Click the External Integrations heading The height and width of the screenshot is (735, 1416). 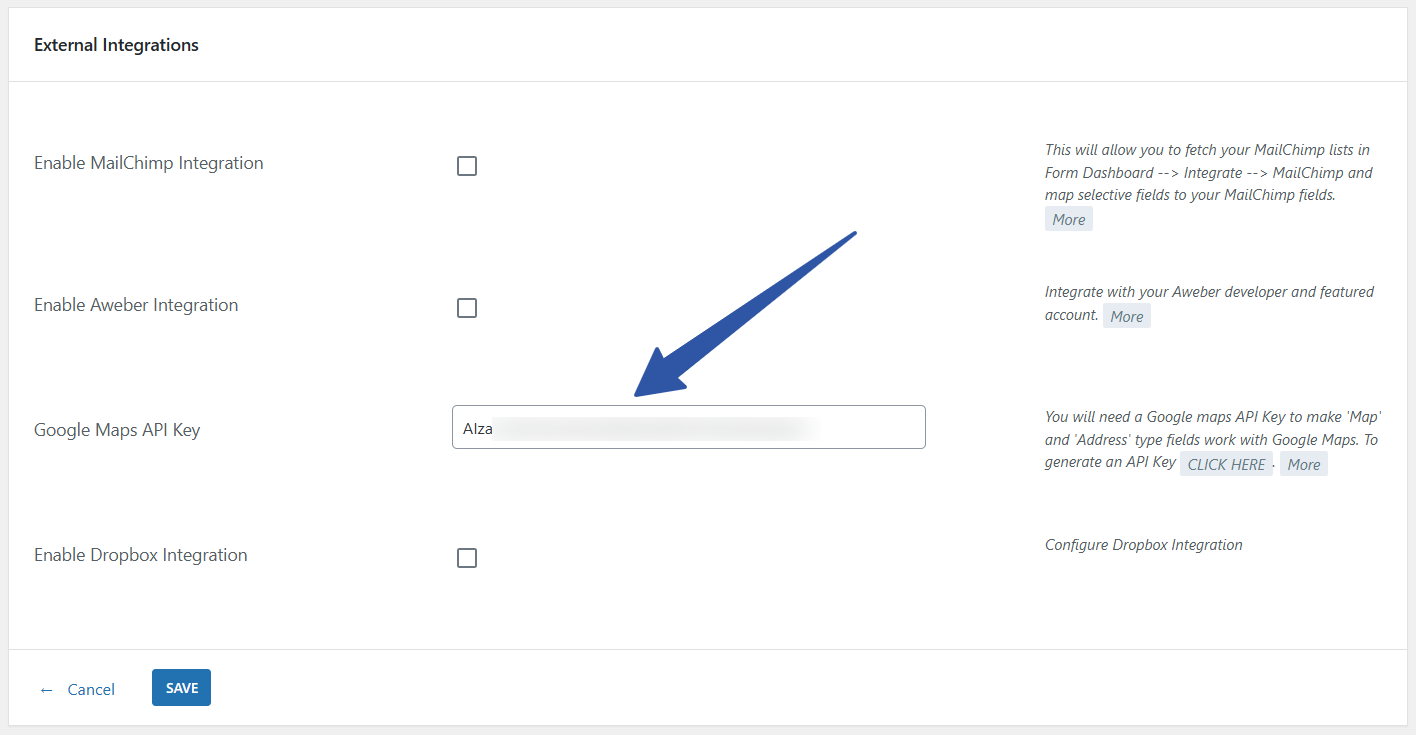pos(116,45)
